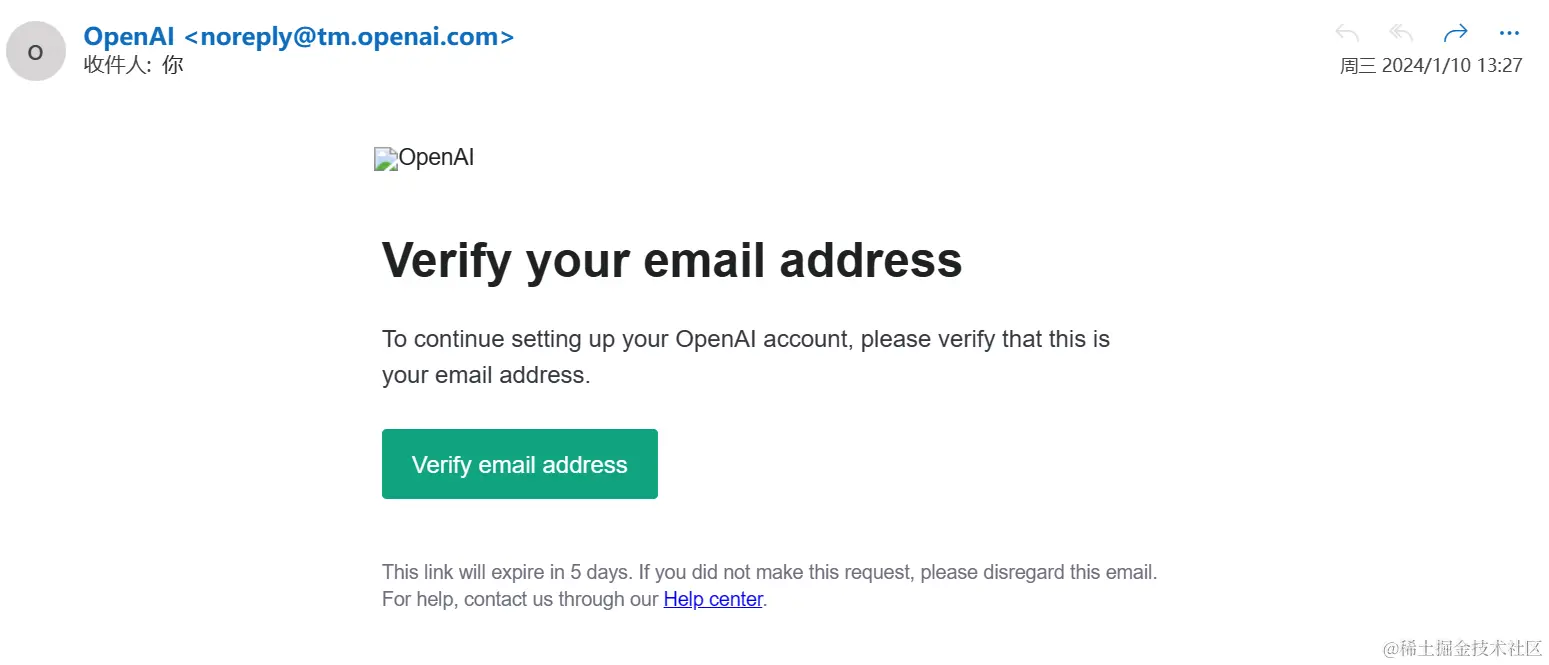Open the more actions ellipsis menu
The height and width of the screenshot is (665, 1549).
coord(1509,34)
